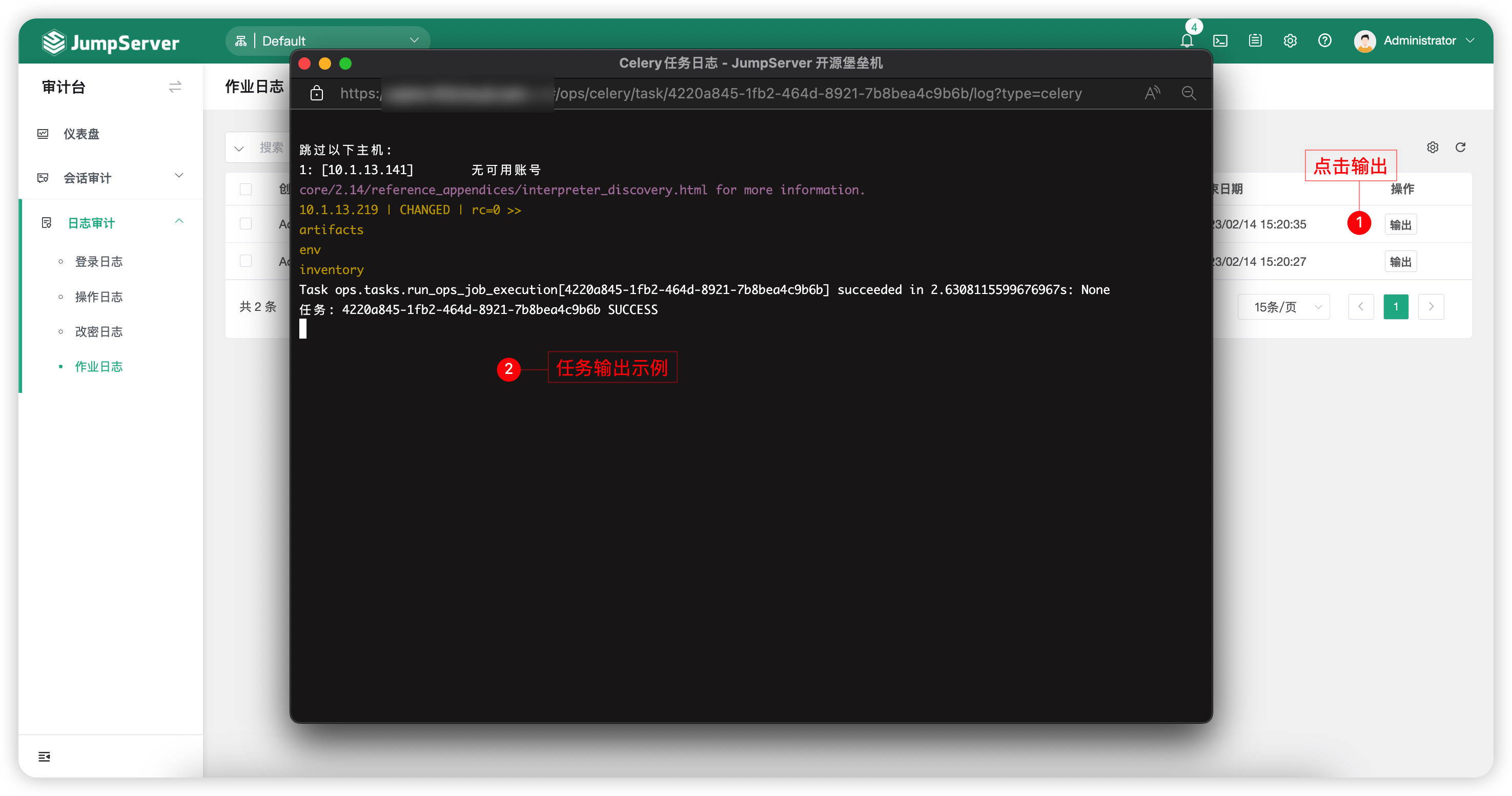Tick the checkbox for the 15:20:35 row
This screenshot has width=1512, height=796.
tap(246, 223)
